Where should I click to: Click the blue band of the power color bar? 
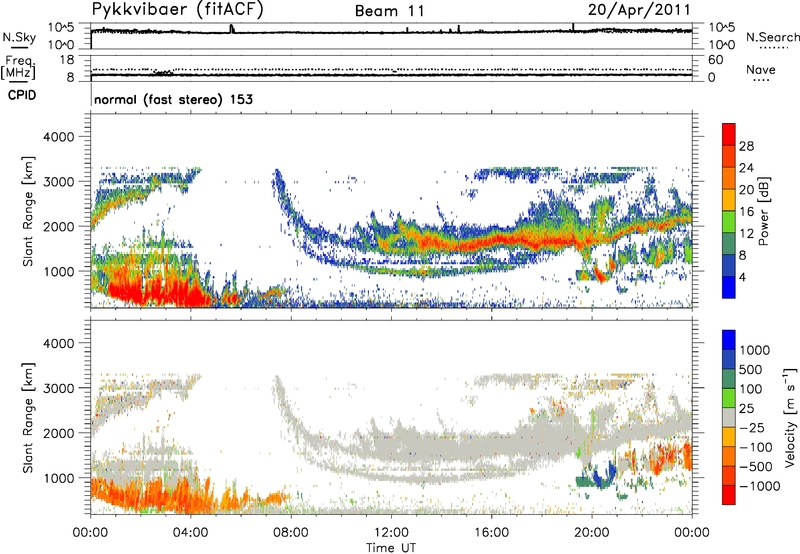click(x=729, y=287)
